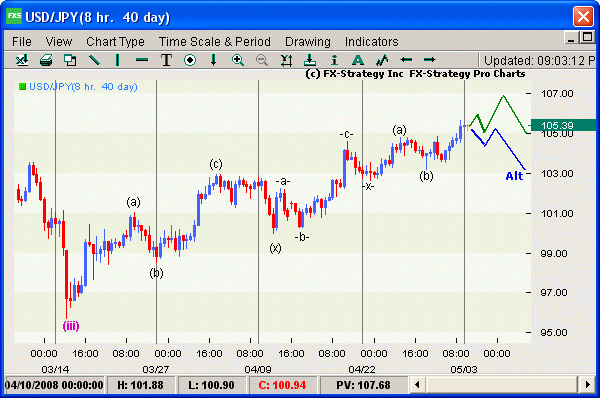Click the FXS logo in title bar
600x398 pixels.
click(14, 16)
